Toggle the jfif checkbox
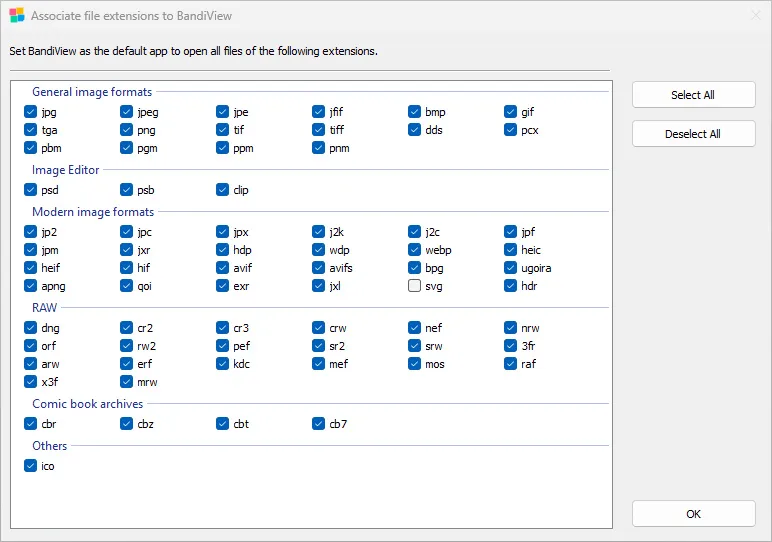Viewport: 772px width, 542px height. pos(319,112)
